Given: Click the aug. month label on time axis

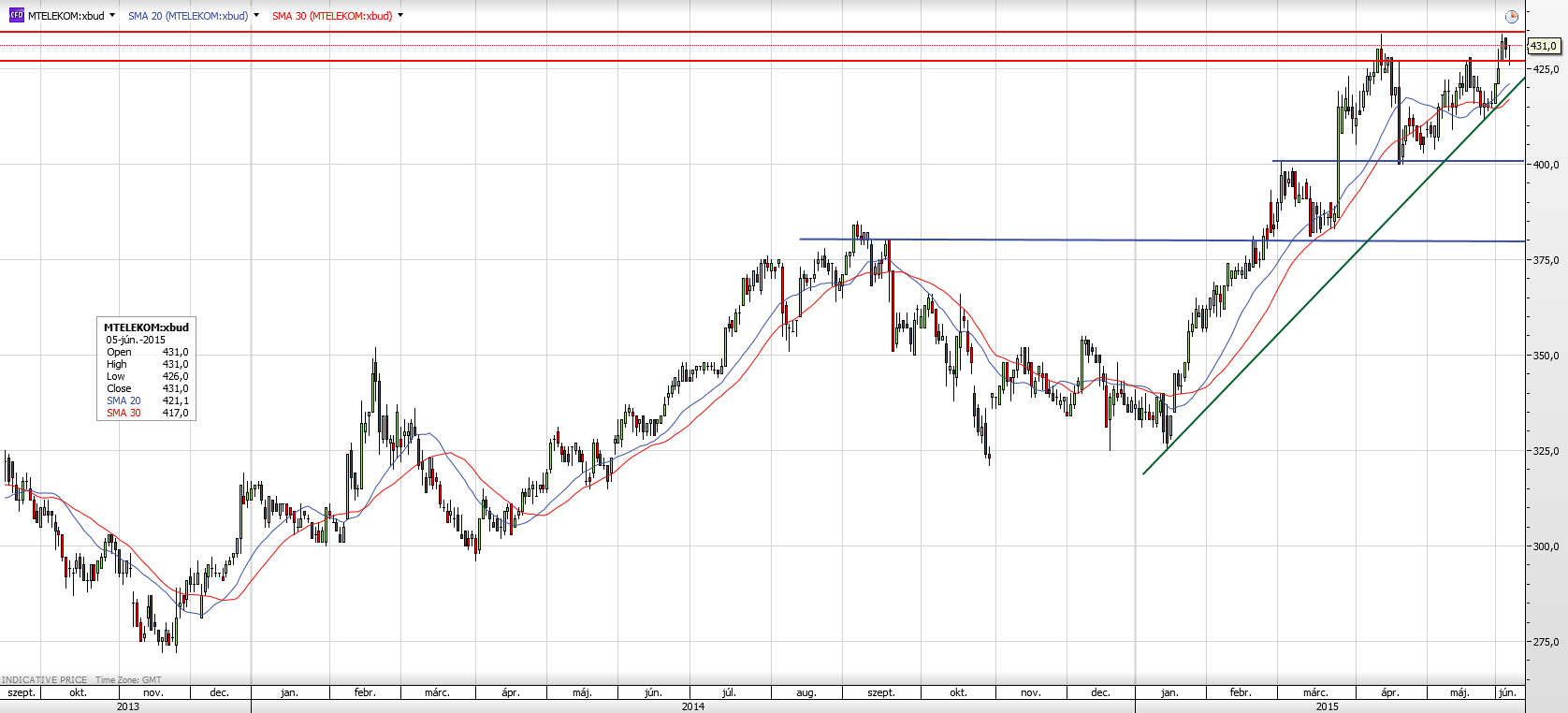Looking at the screenshot, I should click(x=806, y=693).
